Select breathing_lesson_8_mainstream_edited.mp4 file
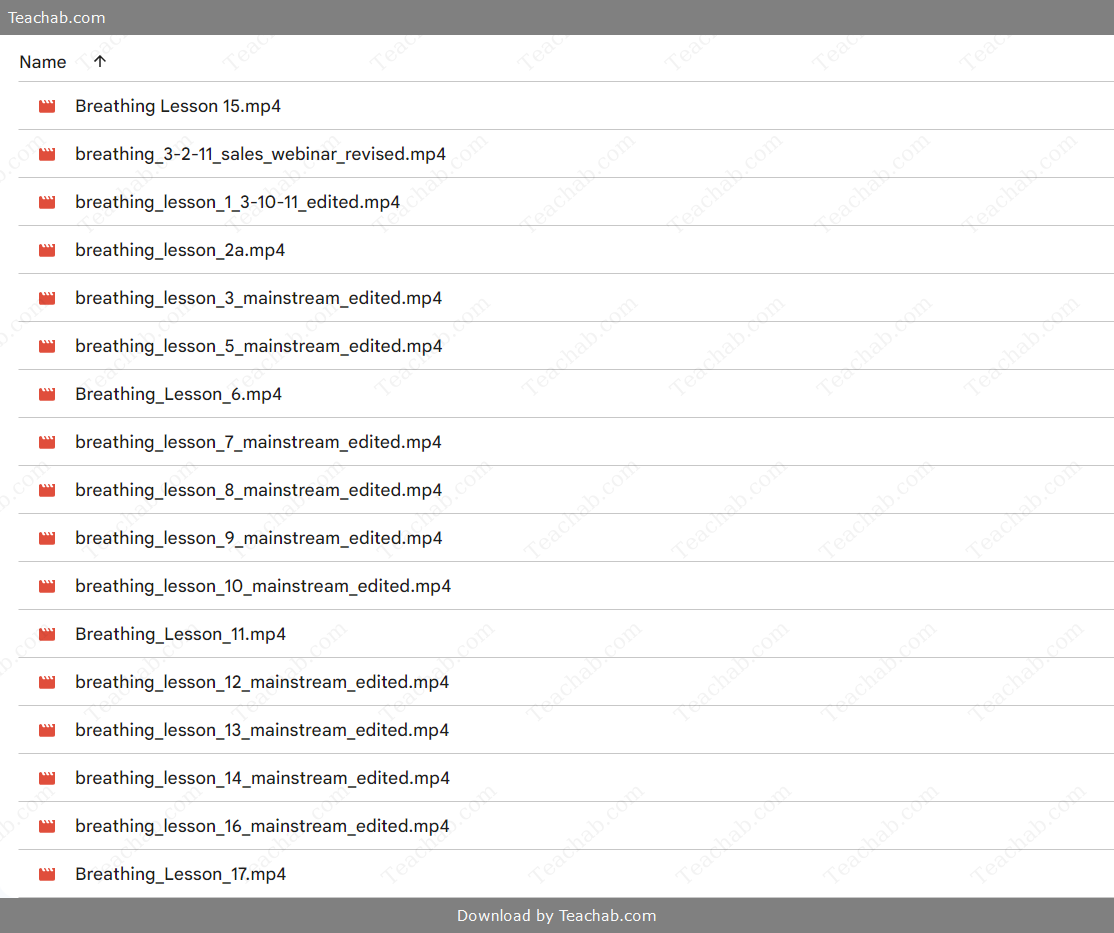Viewport: 1114px width, 933px height. (x=258, y=490)
